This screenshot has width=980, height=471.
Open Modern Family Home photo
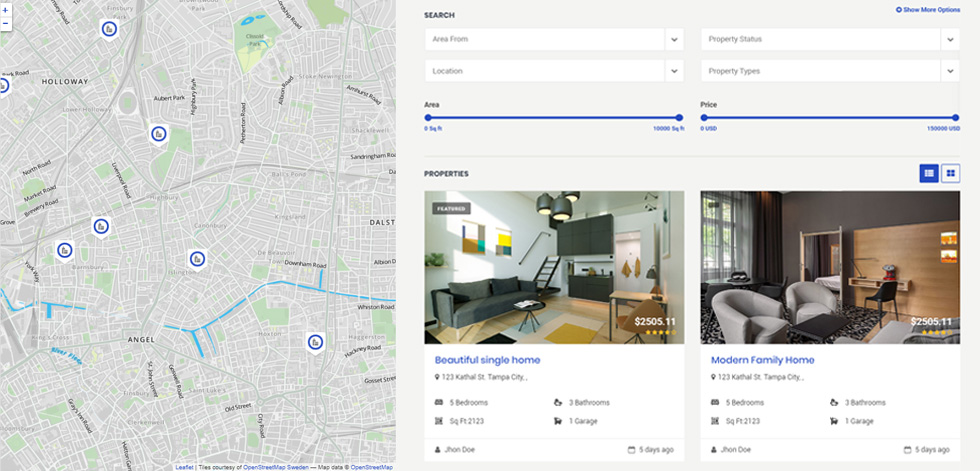tap(830, 267)
